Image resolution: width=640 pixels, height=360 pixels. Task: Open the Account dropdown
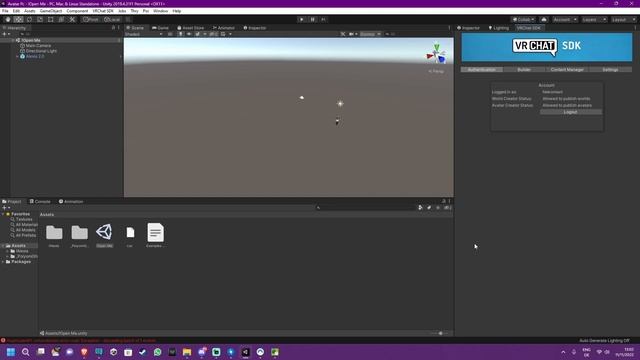click(x=564, y=19)
